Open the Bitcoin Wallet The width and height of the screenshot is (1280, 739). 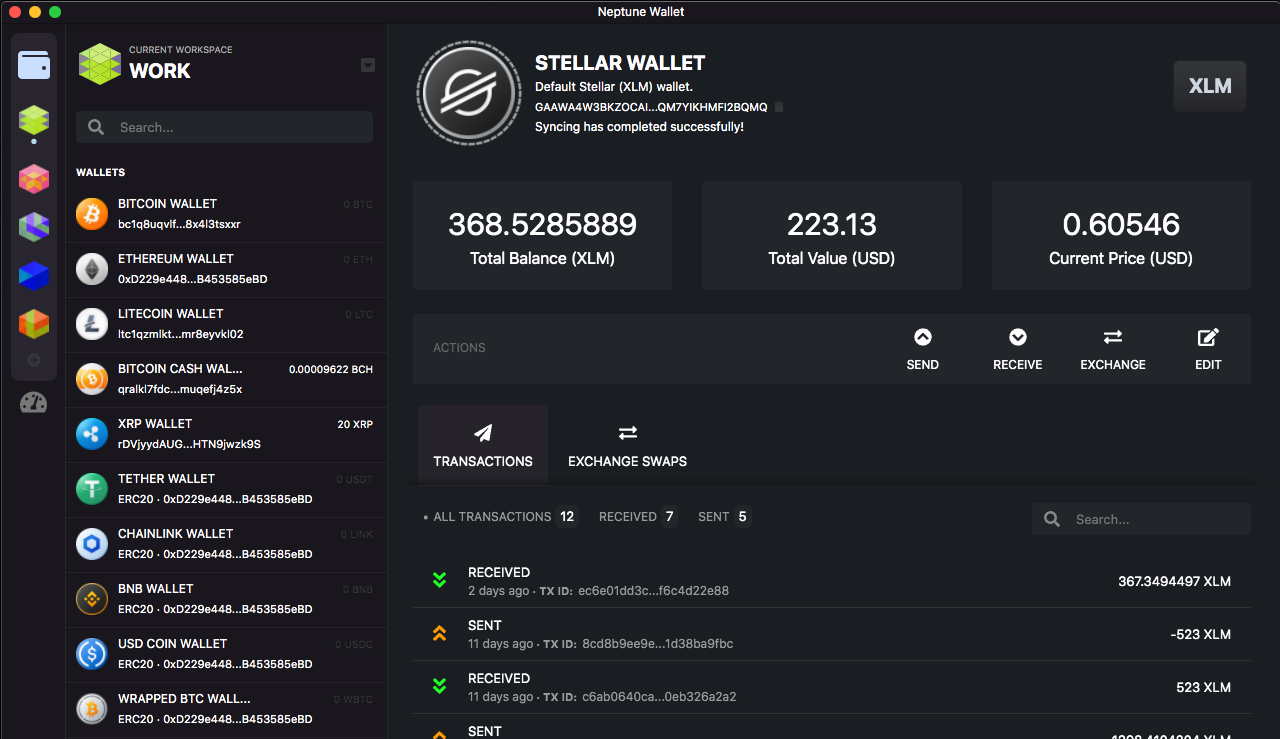tap(226, 214)
